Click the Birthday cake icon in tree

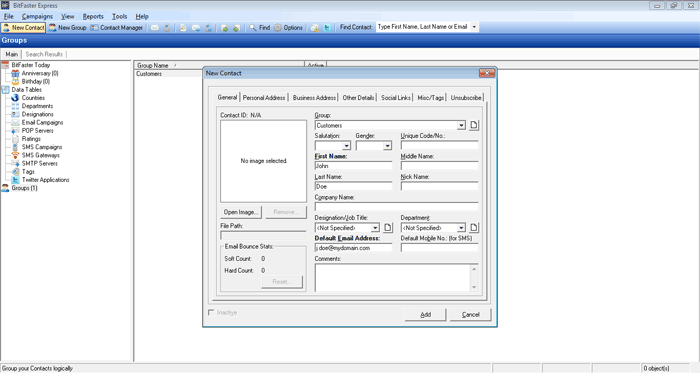coord(15,82)
